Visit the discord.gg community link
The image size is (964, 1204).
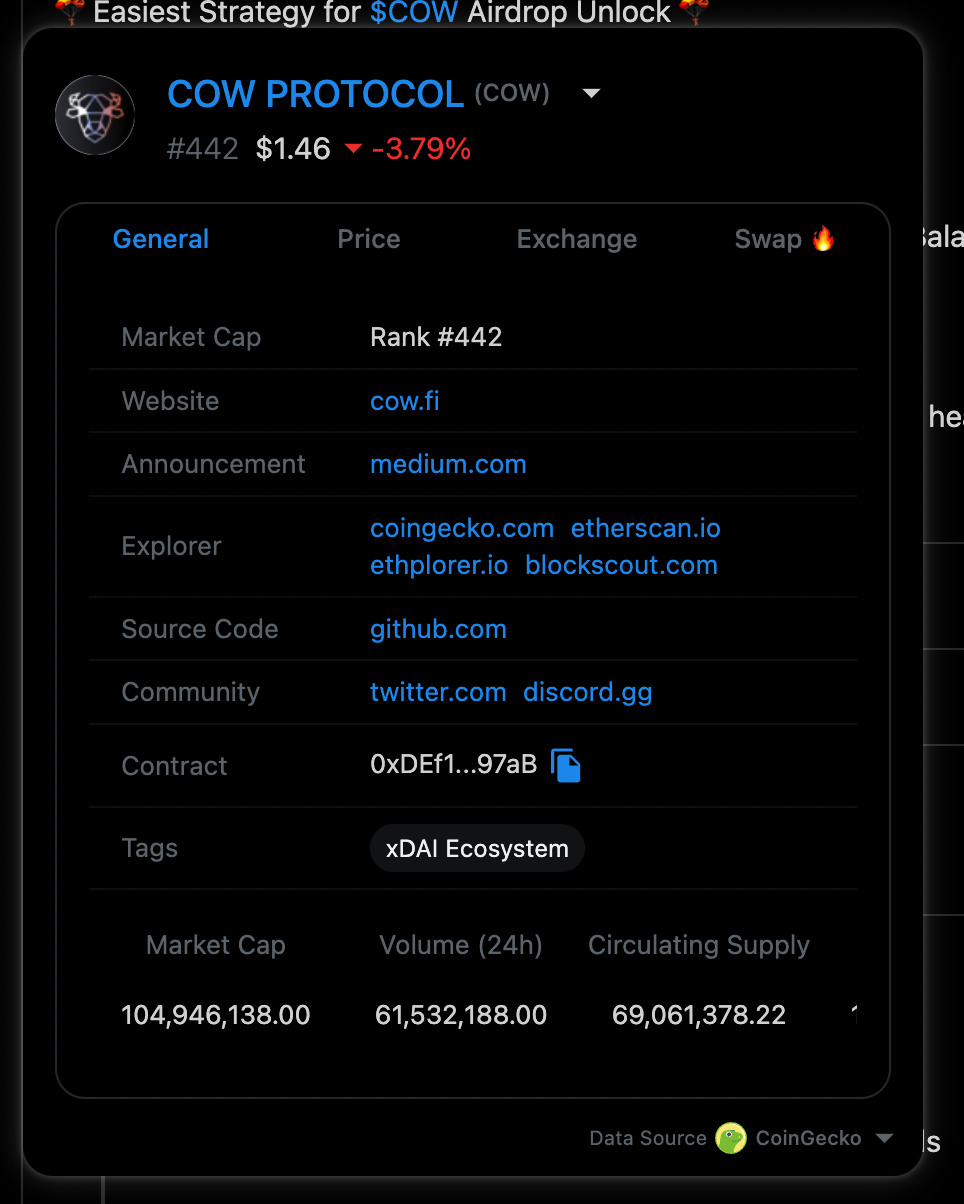click(587, 692)
